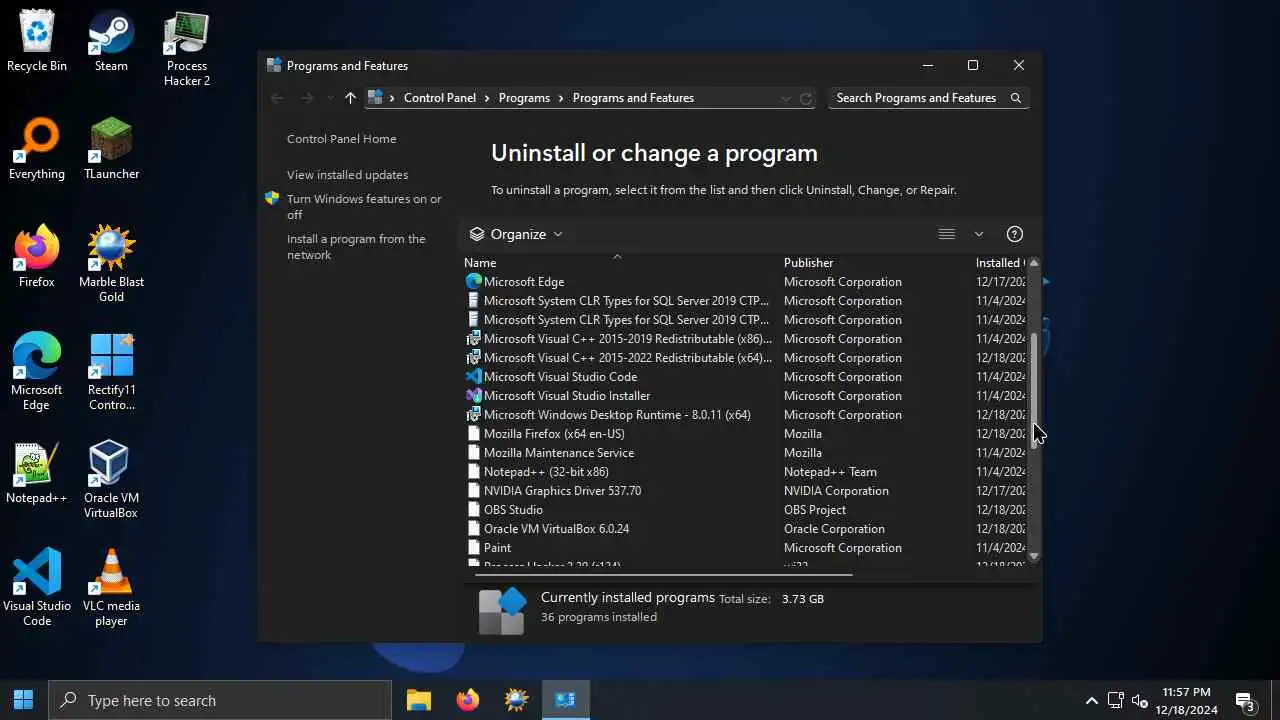Image resolution: width=1280 pixels, height=720 pixels.
Task: Click the Marble Blast taskbar icon
Action: pyautogui.click(x=517, y=700)
